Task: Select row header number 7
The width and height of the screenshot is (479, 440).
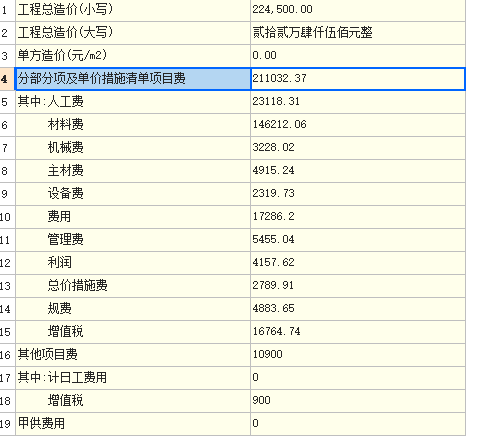Action: (7, 148)
